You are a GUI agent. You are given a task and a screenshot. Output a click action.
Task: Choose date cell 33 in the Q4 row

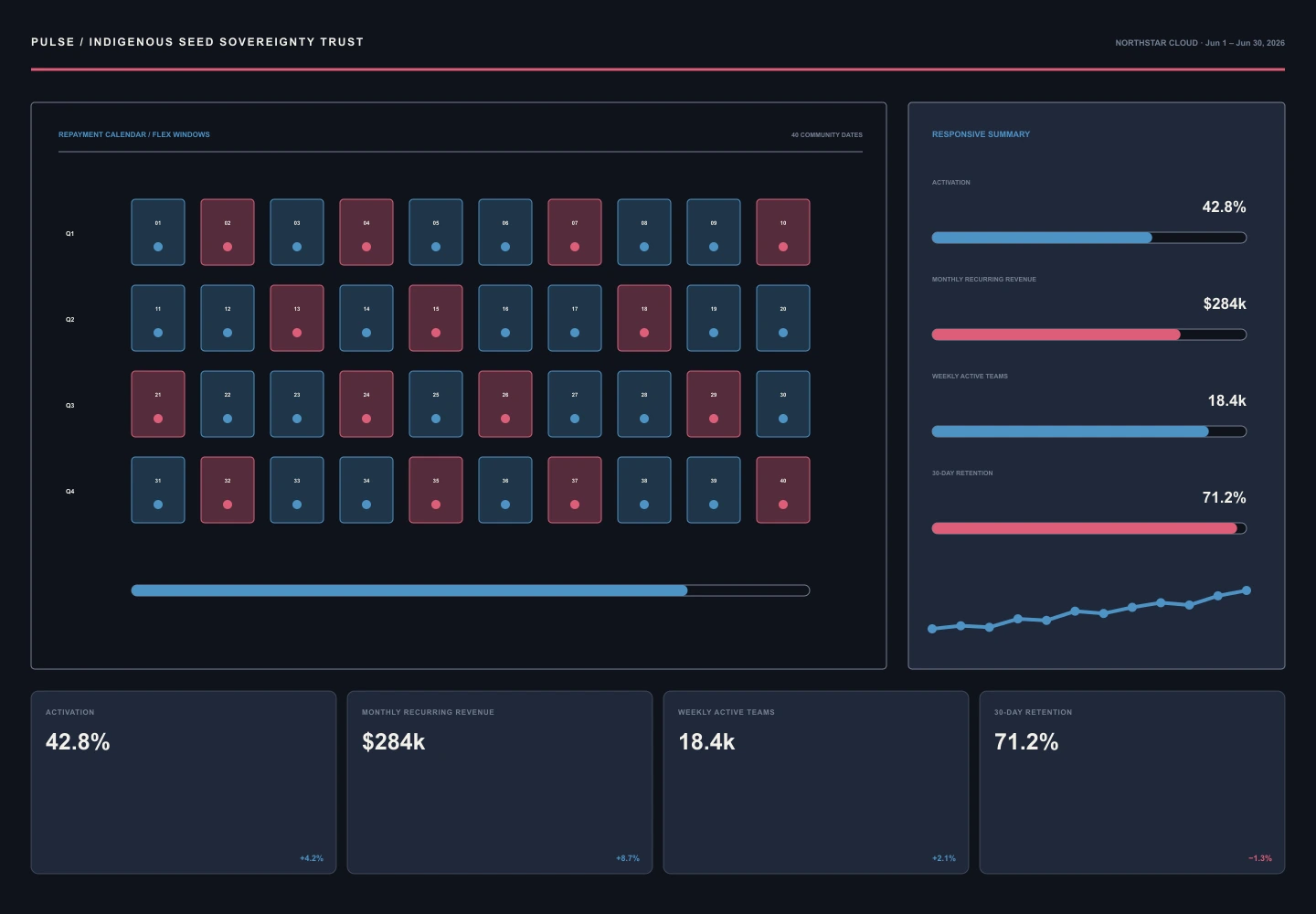click(297, 490)
